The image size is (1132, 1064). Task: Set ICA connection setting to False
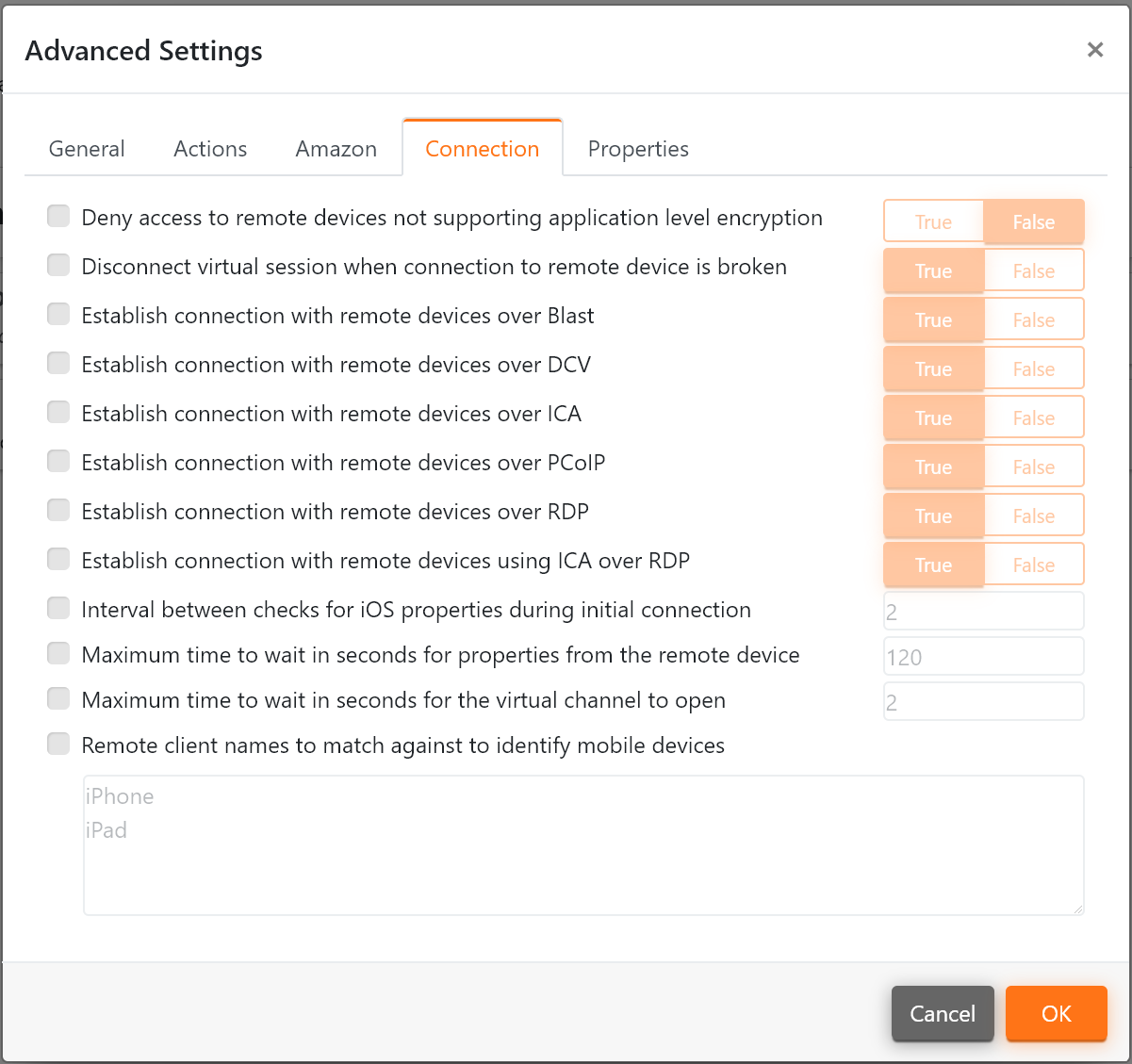[1033, 417]
